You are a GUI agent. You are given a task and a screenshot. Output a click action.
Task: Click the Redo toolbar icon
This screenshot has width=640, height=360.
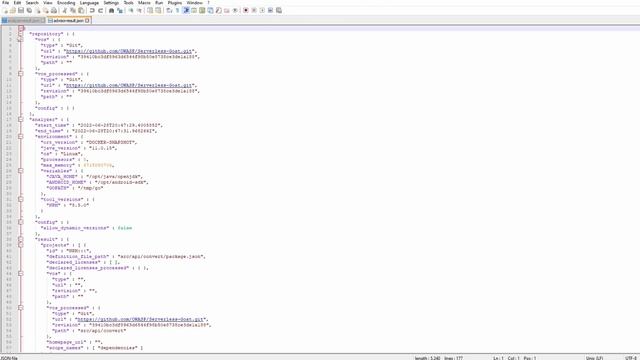(100, 10)
